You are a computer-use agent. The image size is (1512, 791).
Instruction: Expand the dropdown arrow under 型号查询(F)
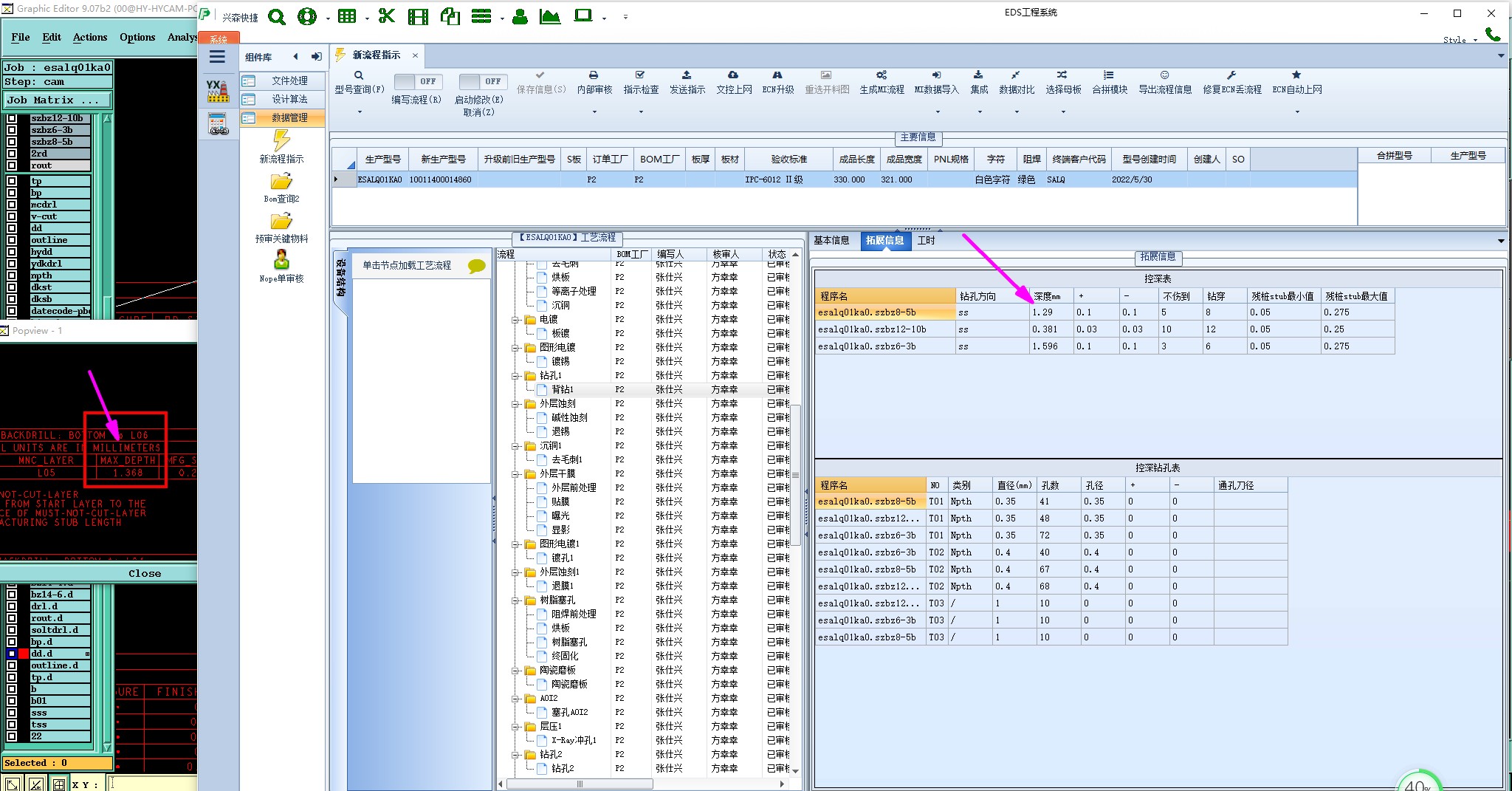coord(360,112)
